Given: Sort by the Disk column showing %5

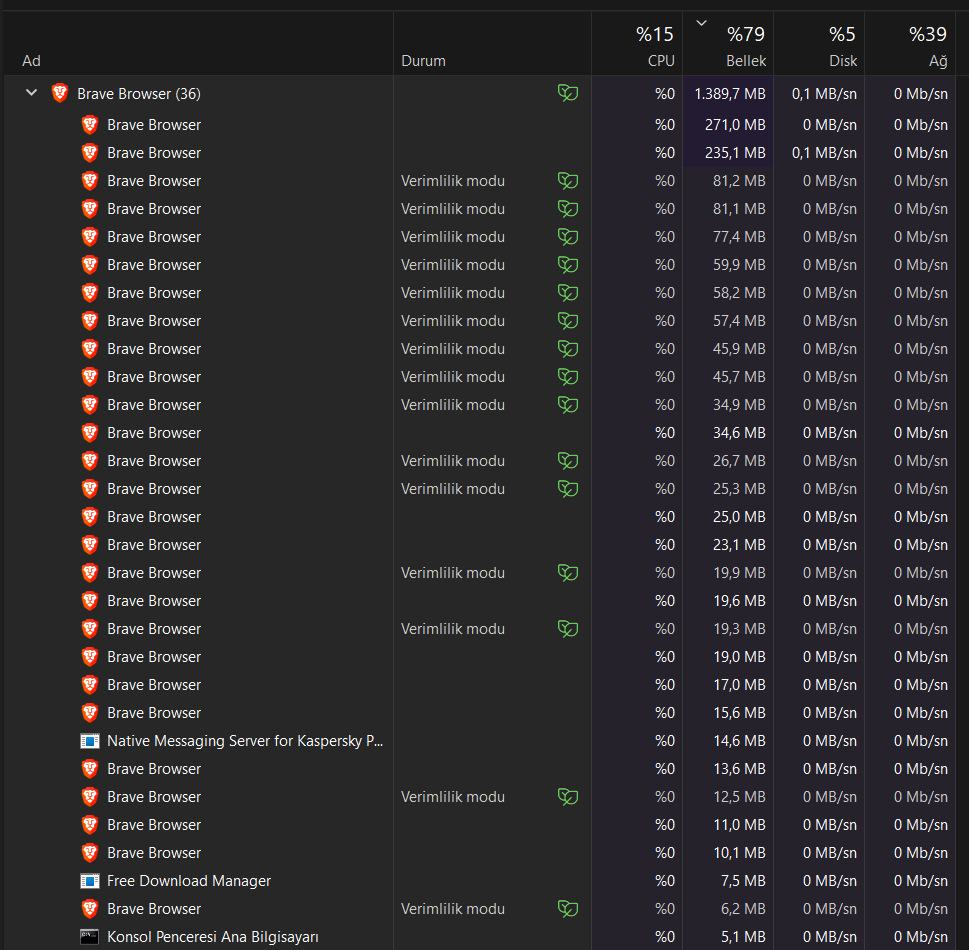Looking at the screenshot, I should 819,45.
